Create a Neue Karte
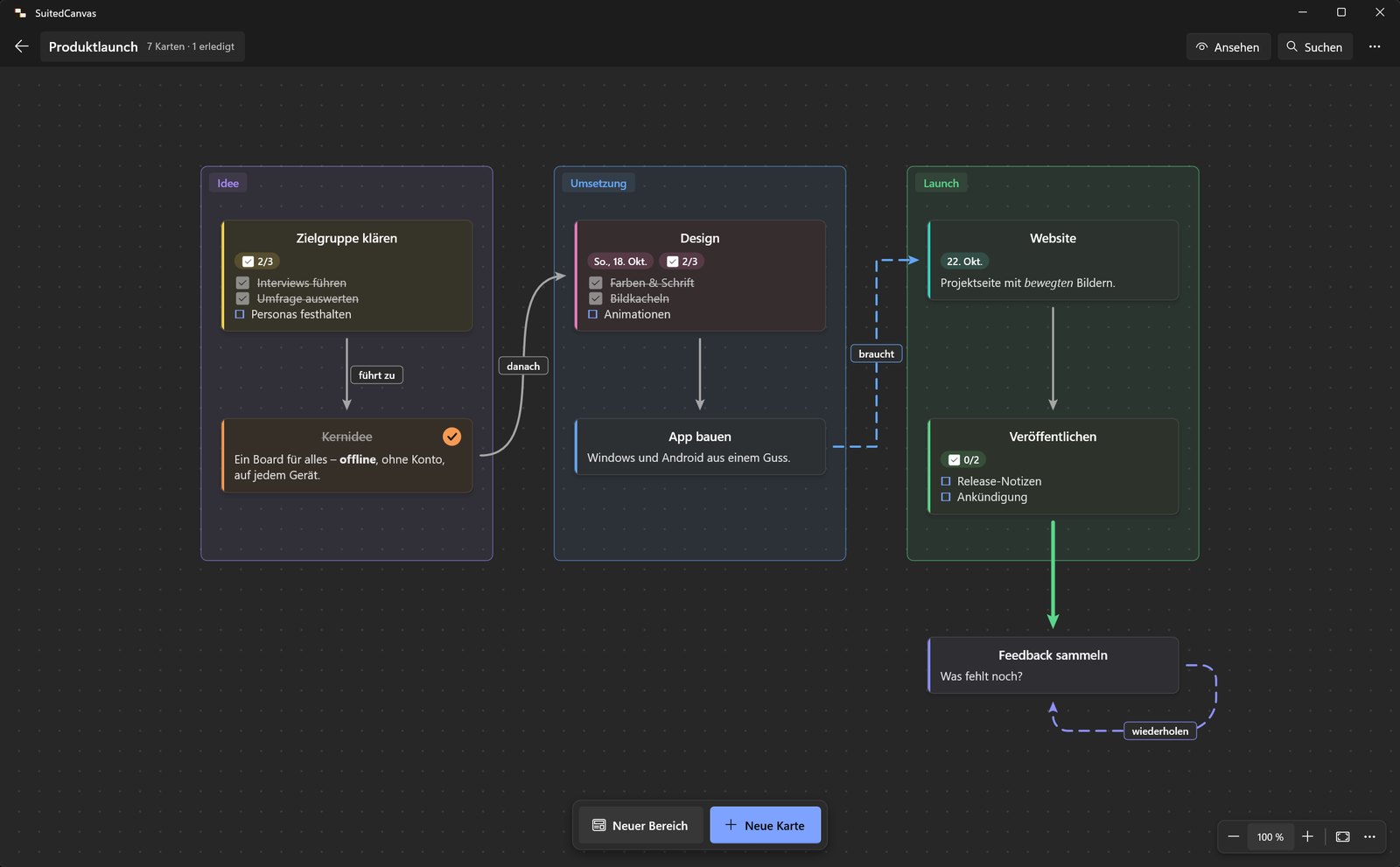Screen dimensions: 1400x867 [x=765, y=825]
